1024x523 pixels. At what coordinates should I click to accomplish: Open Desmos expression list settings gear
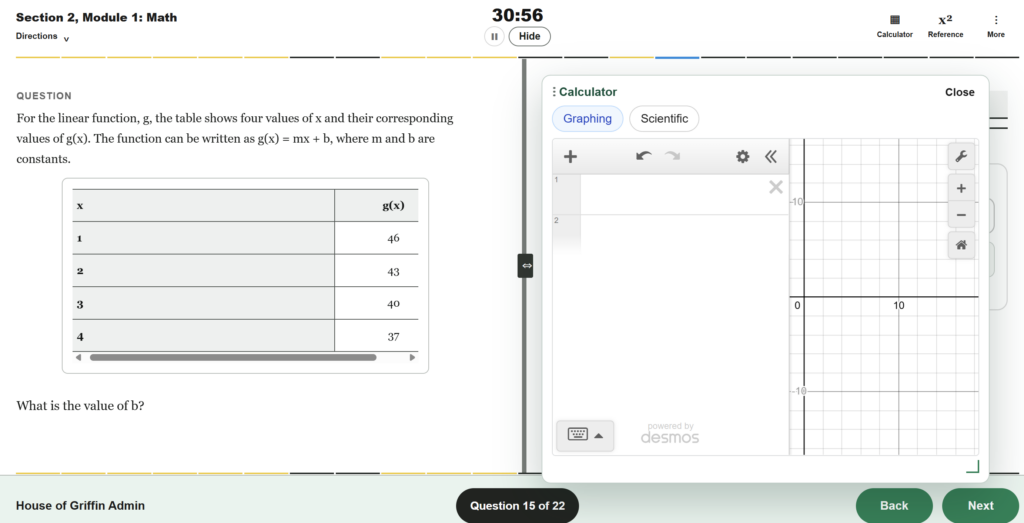(743, 157)
